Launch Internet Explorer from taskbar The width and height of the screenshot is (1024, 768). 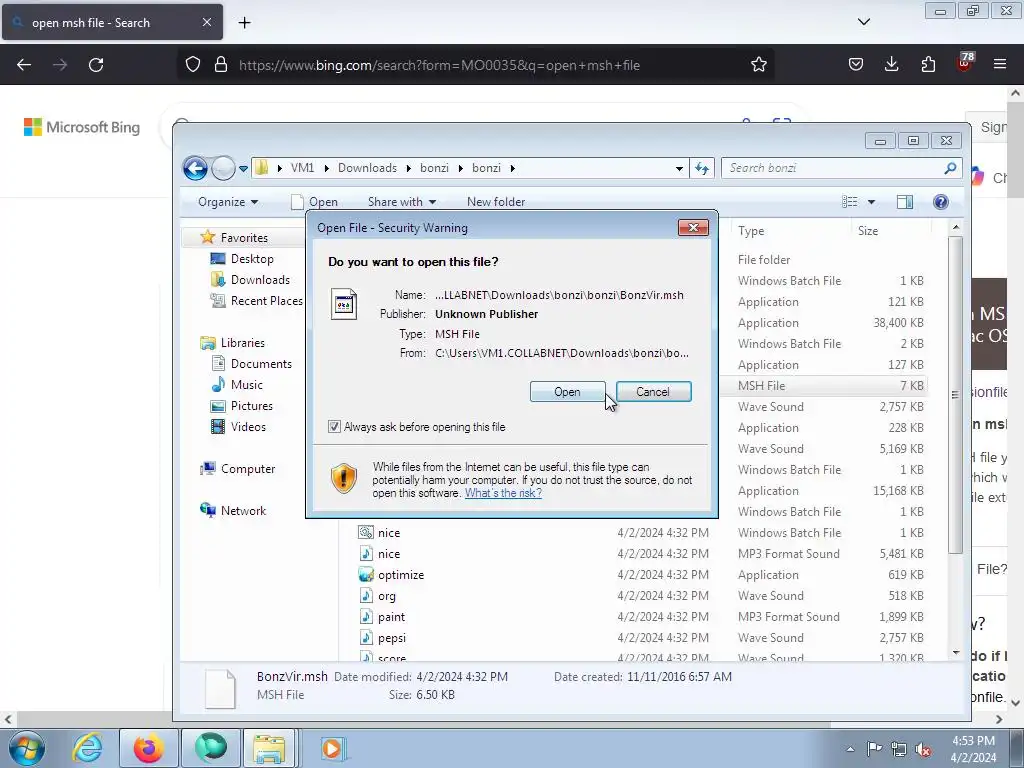[88, 748]
